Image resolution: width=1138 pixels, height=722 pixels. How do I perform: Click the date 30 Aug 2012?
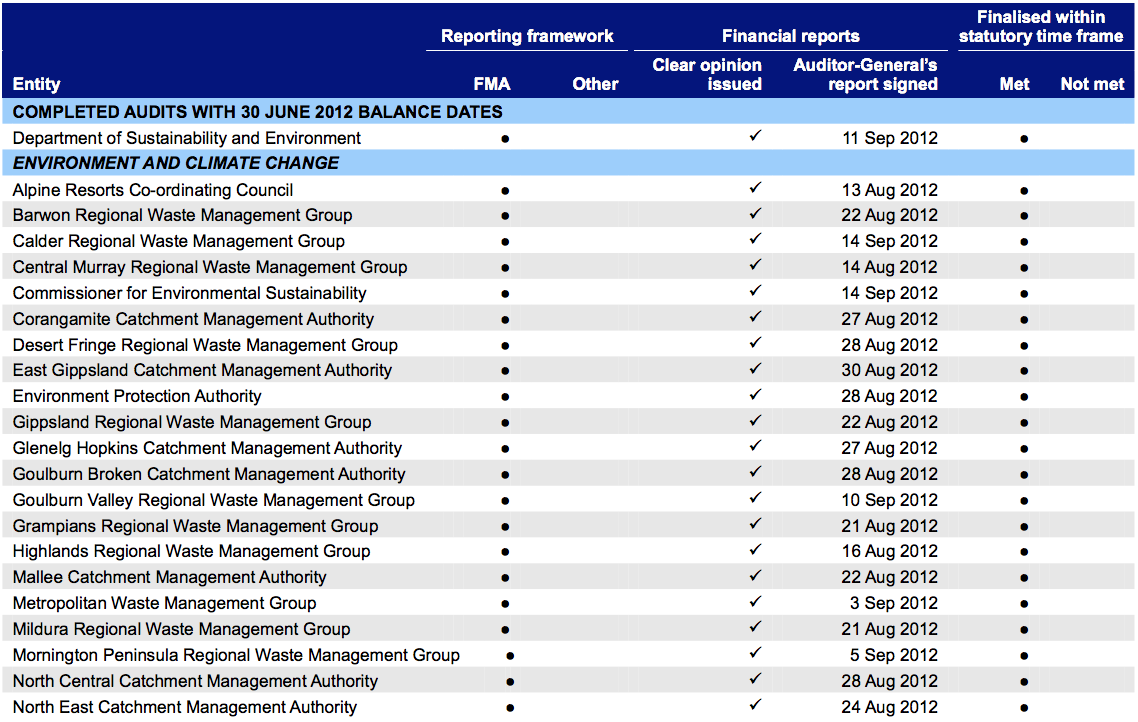pos(890,370)
